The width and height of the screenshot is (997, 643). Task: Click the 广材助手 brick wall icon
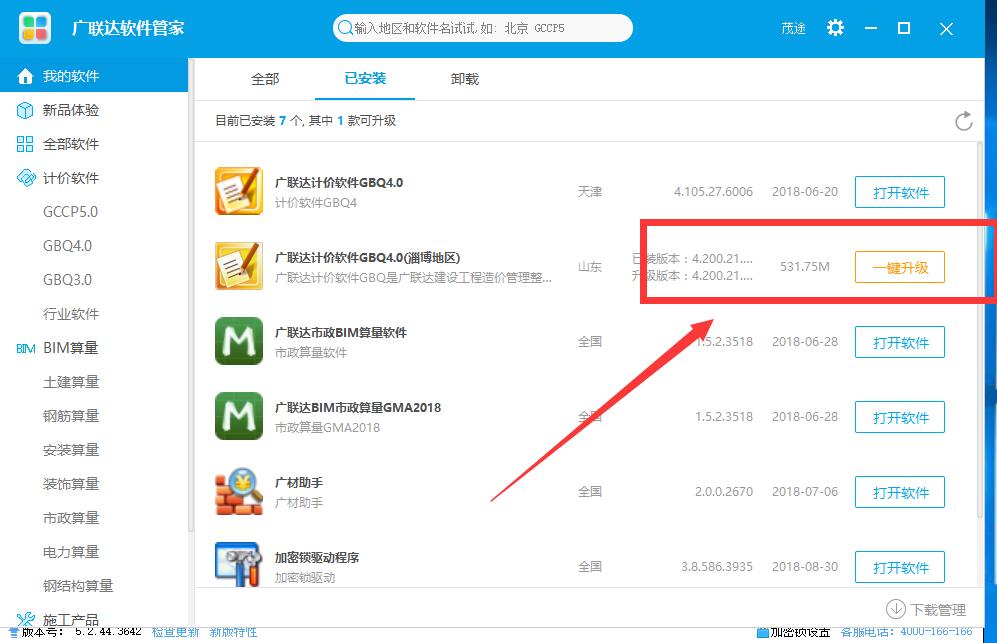coord(239,491)
